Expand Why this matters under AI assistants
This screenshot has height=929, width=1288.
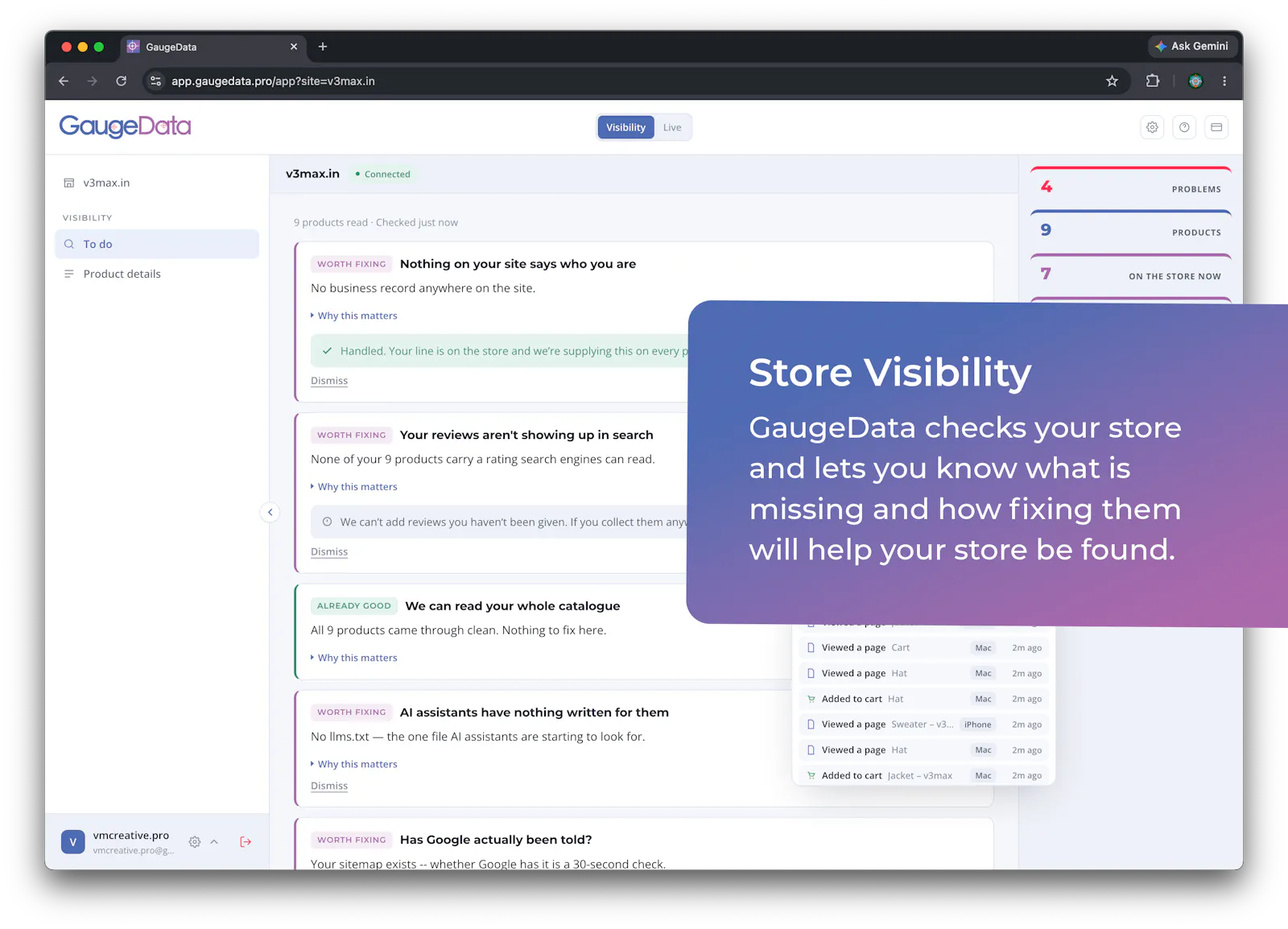point(354,764)
